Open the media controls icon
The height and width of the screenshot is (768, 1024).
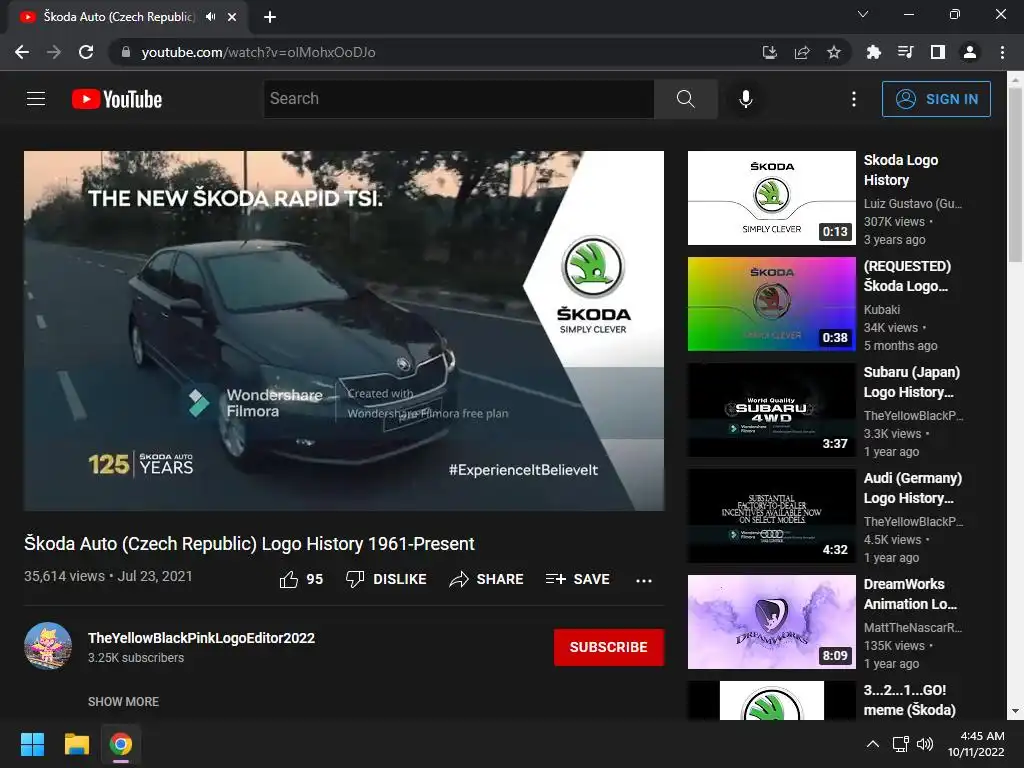tap(905, 52)
